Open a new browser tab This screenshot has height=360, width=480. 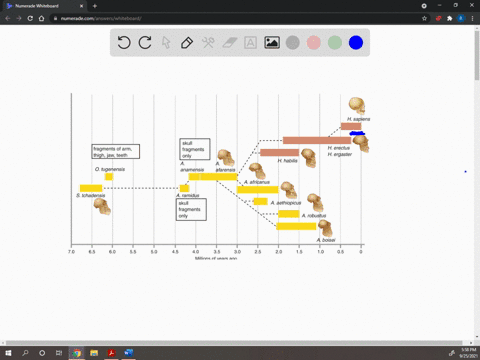[x=95, y=6]
